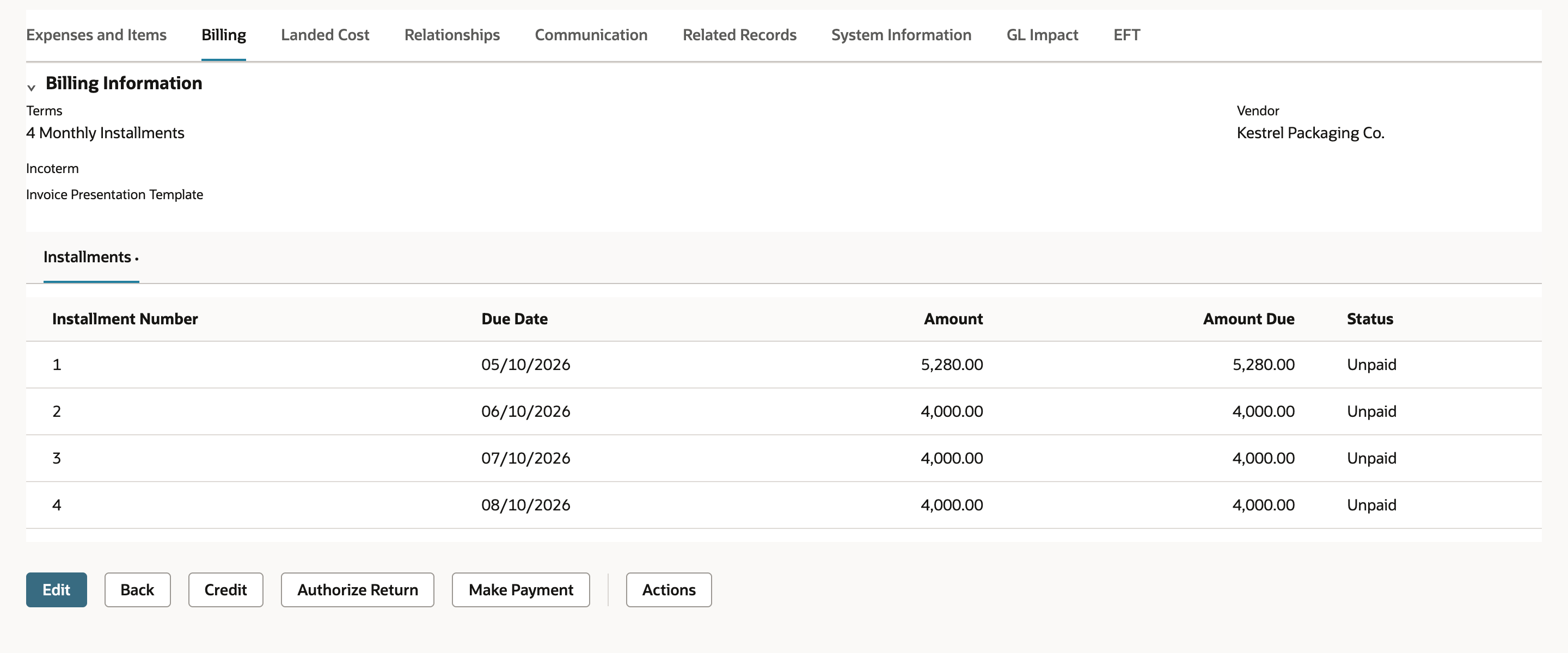Select the Billing tab
Image resolution: width=1568 pixels, height=653 pixels.
(x=223, y=35)
